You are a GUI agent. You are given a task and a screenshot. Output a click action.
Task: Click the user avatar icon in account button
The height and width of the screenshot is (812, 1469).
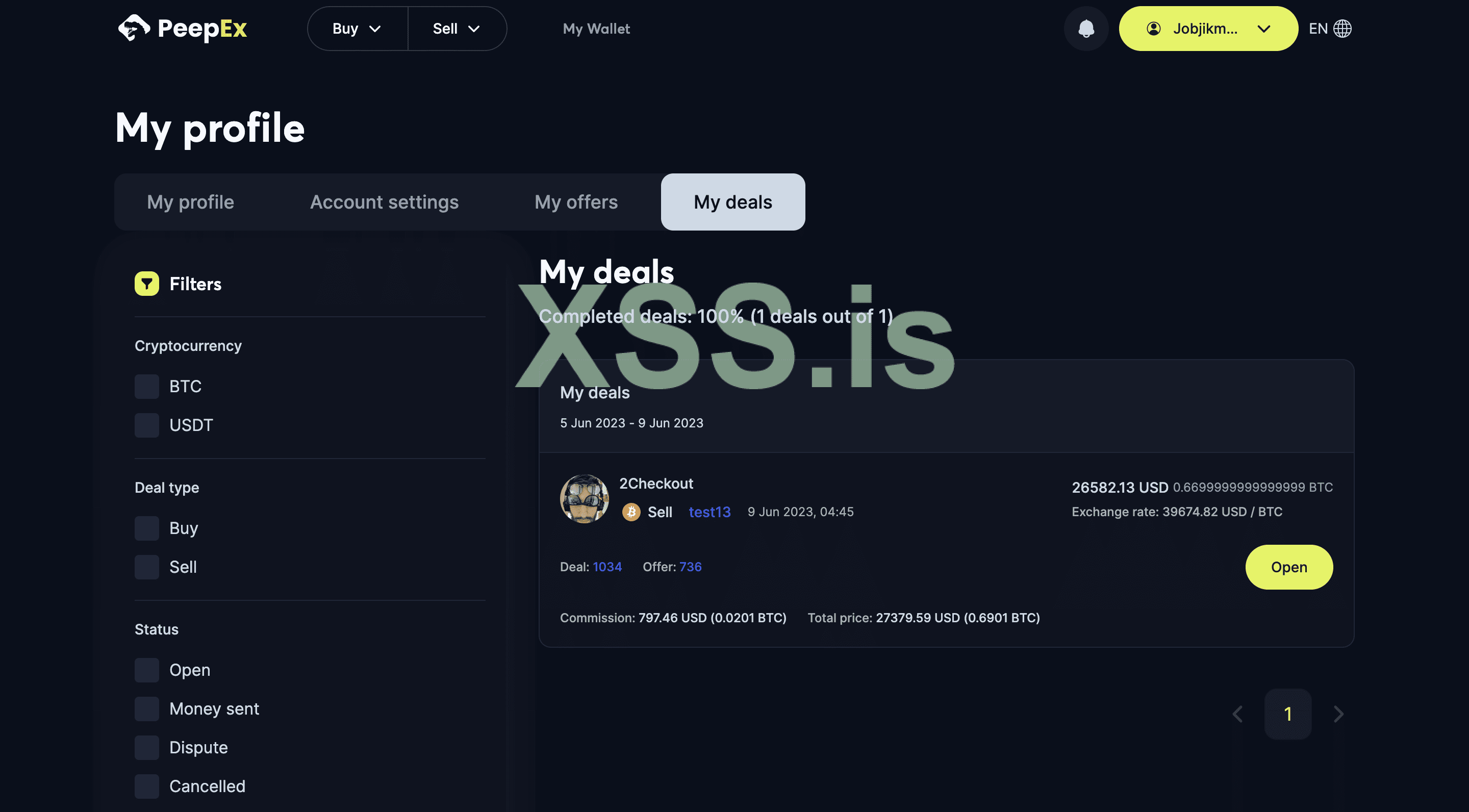click(x=1153, y=29)
